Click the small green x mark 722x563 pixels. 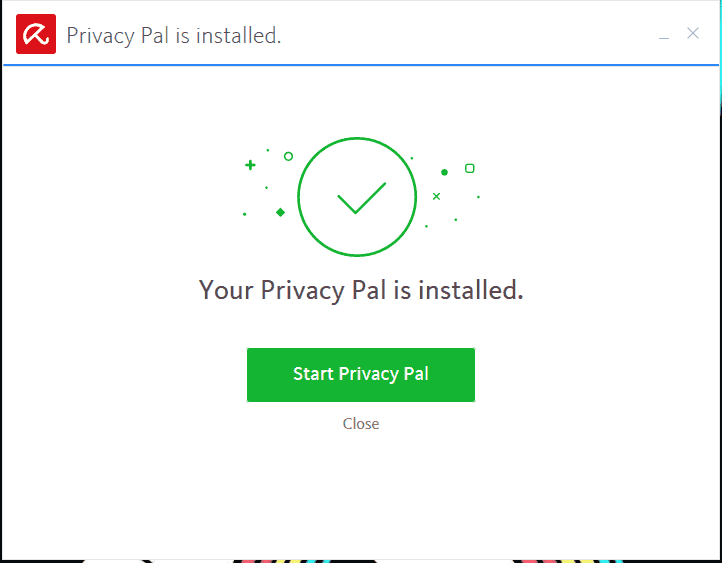tap(436, 196)
